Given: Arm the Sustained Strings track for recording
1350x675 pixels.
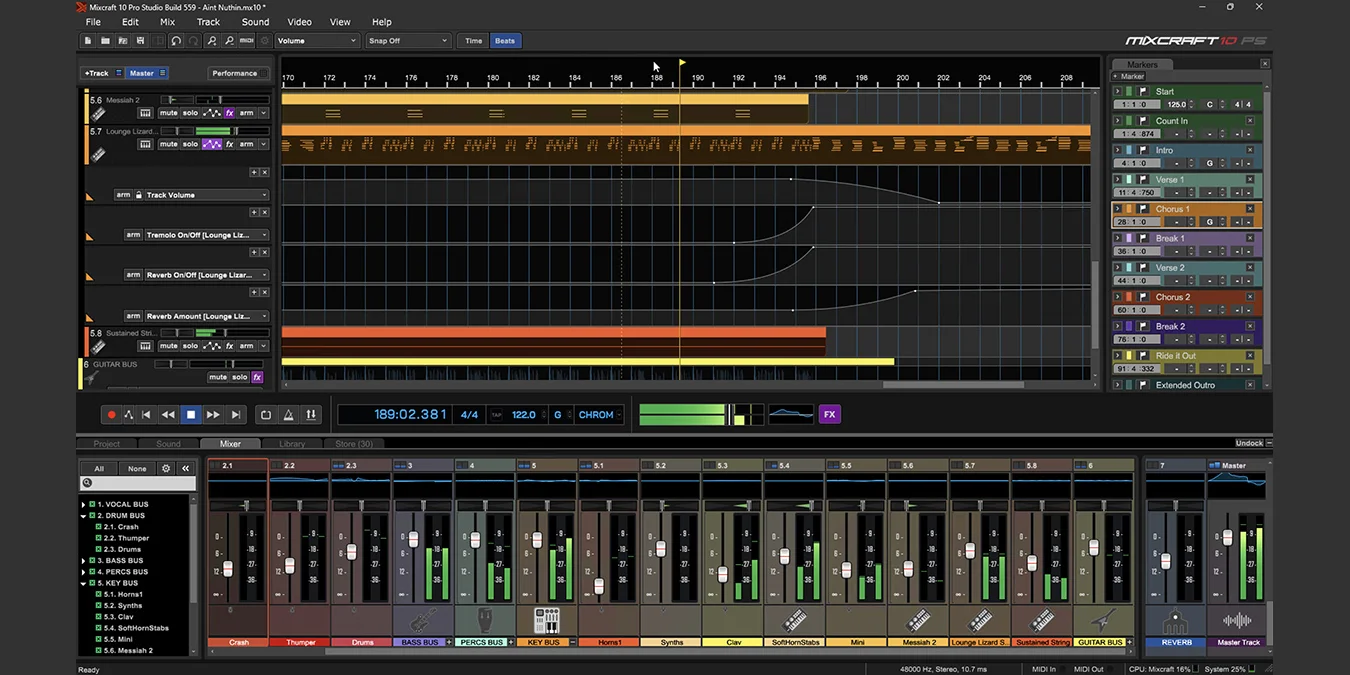Looking at the screenshot, I should [247, 345].
